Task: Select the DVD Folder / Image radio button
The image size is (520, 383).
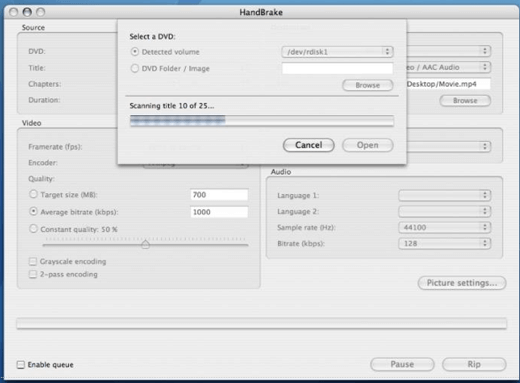Action: point(135,68)
